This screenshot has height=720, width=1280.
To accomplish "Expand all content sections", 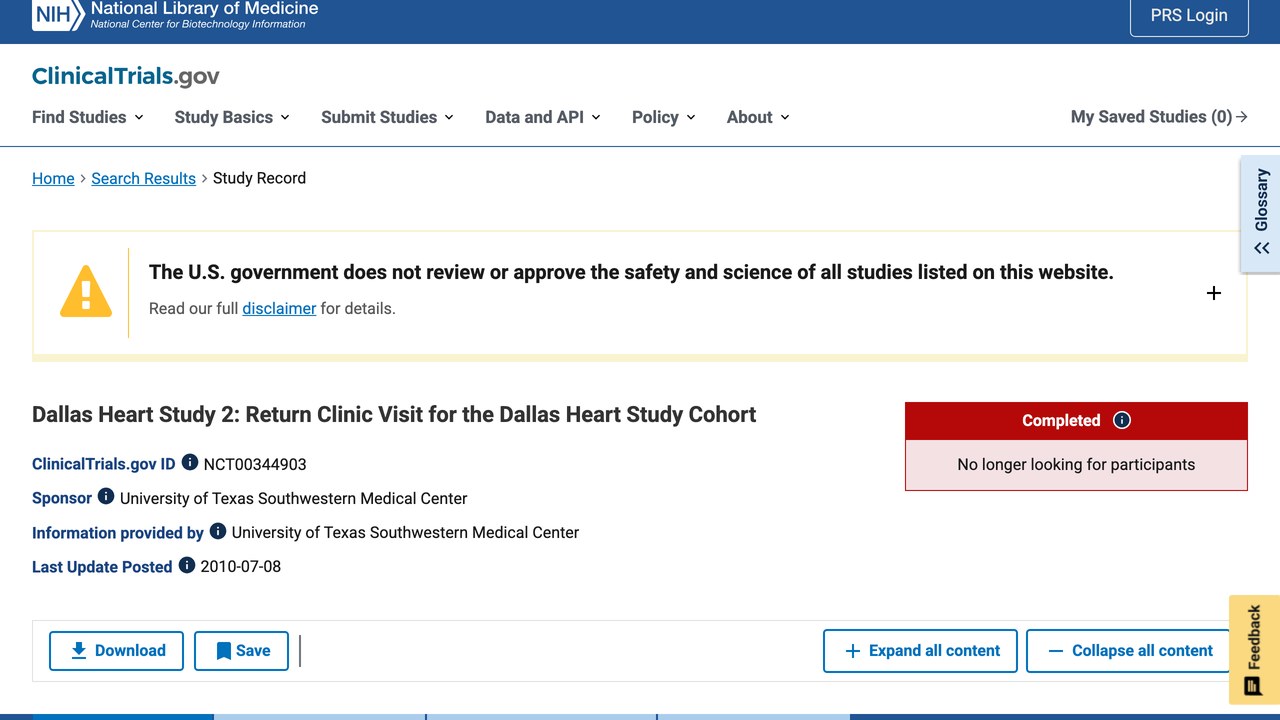I will (x=920, y=651).
